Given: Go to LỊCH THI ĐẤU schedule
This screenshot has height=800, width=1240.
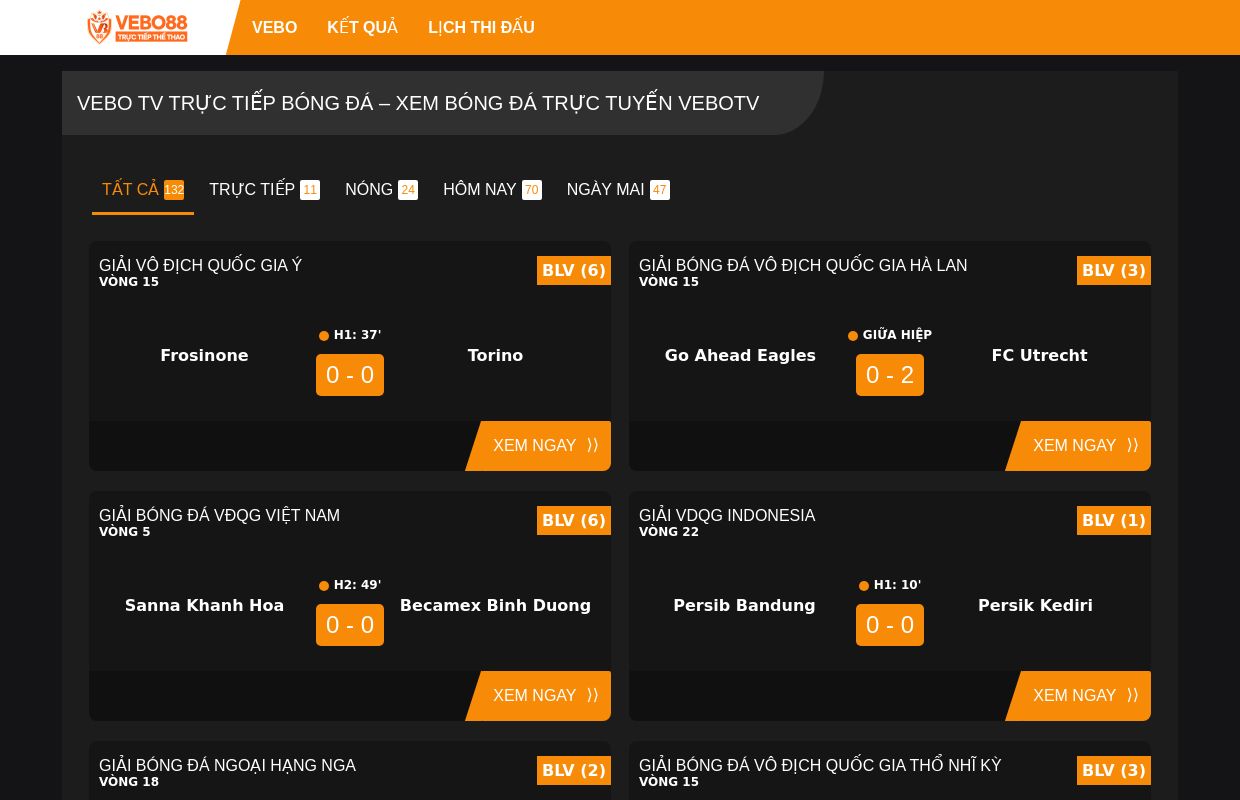Looking at the screenshot, I should [481, 28].
